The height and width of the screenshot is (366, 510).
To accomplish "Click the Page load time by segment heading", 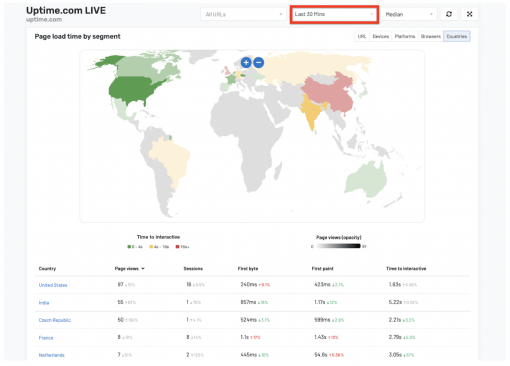I will pos(77,36).
